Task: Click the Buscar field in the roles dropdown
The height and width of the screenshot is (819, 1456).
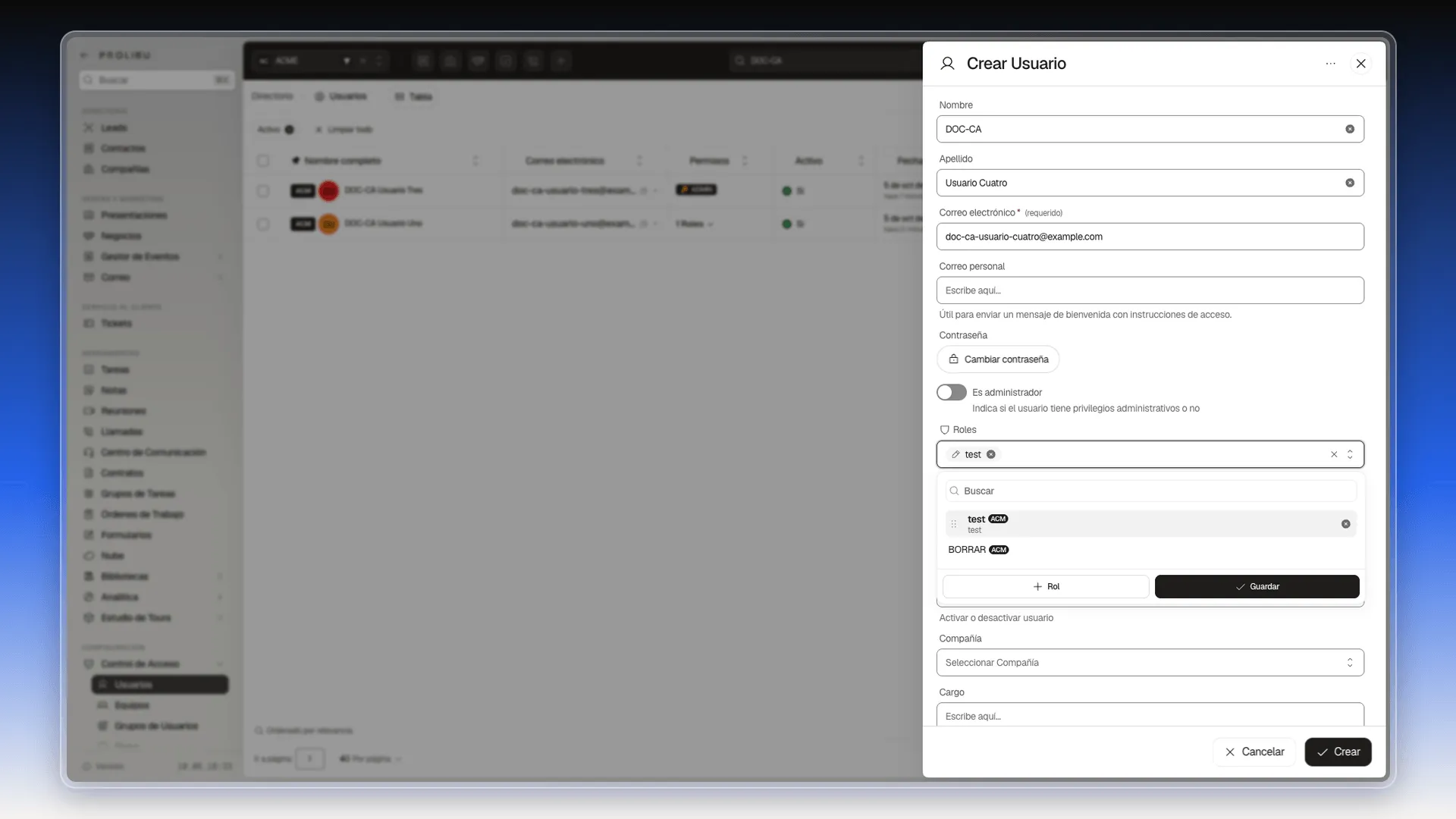Action: pos(1150,491)
